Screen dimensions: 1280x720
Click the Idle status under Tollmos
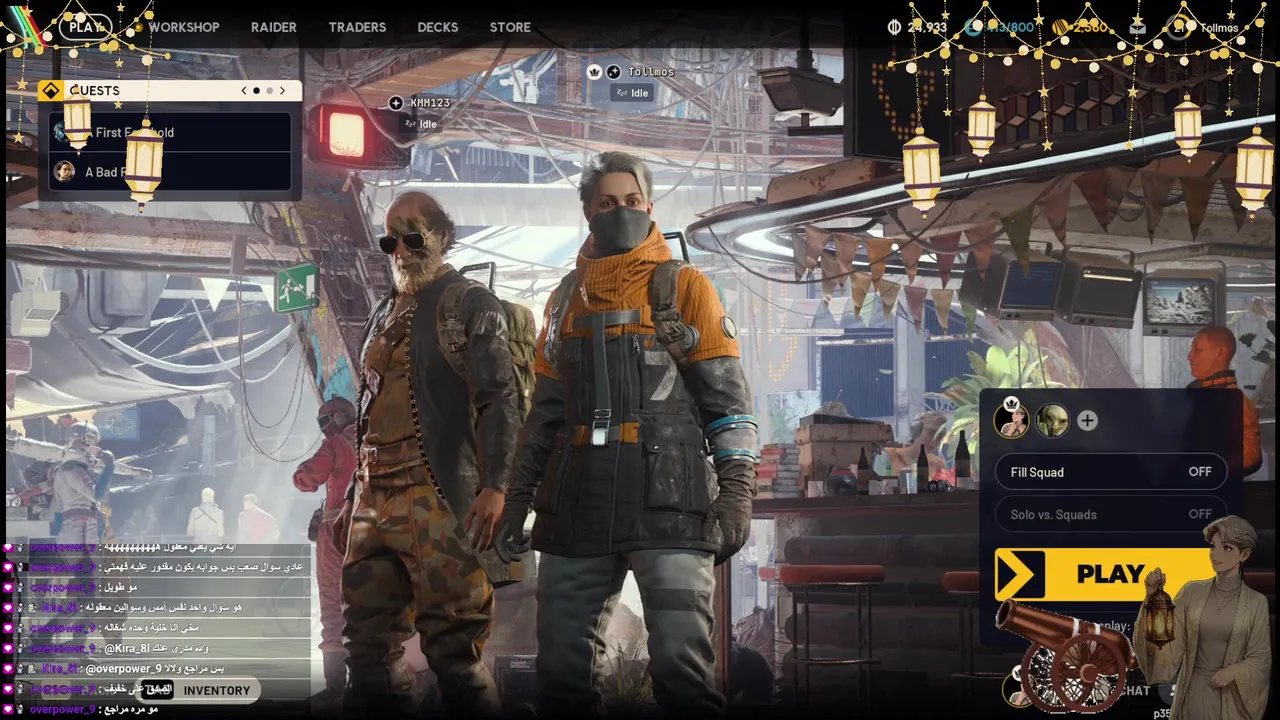click(x=632, y=93)
